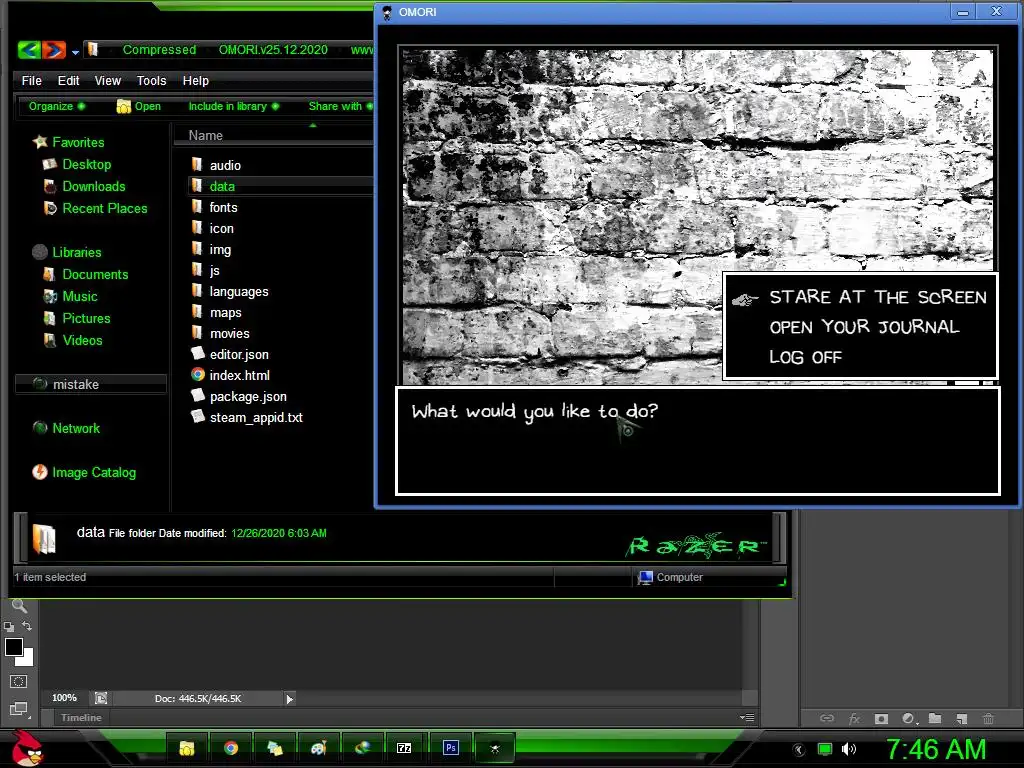This screenshot has width=1024, height=768.
Task: Open the foreground color swatch
Action: [x=14, y=647]
